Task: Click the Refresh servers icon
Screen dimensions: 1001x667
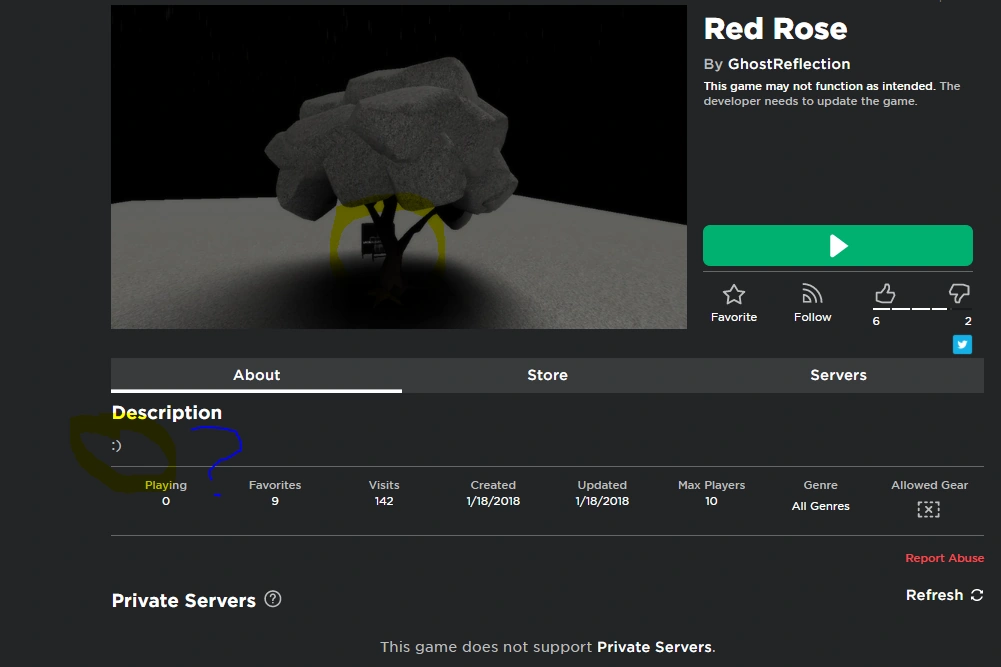Action: pos(977,595)
